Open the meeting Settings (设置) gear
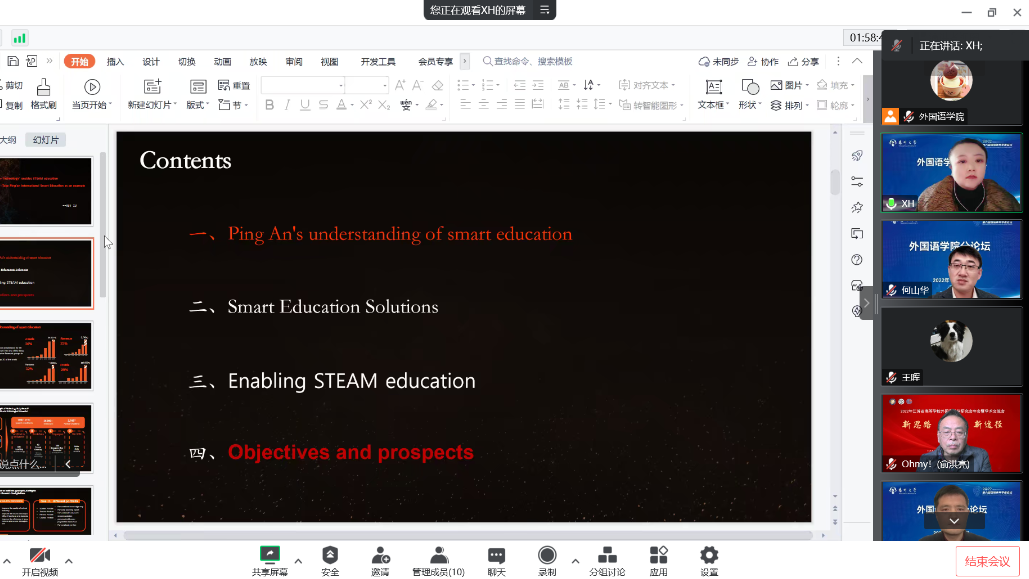The width and height of the screenshot is (1029, 579). pos(708,560)
